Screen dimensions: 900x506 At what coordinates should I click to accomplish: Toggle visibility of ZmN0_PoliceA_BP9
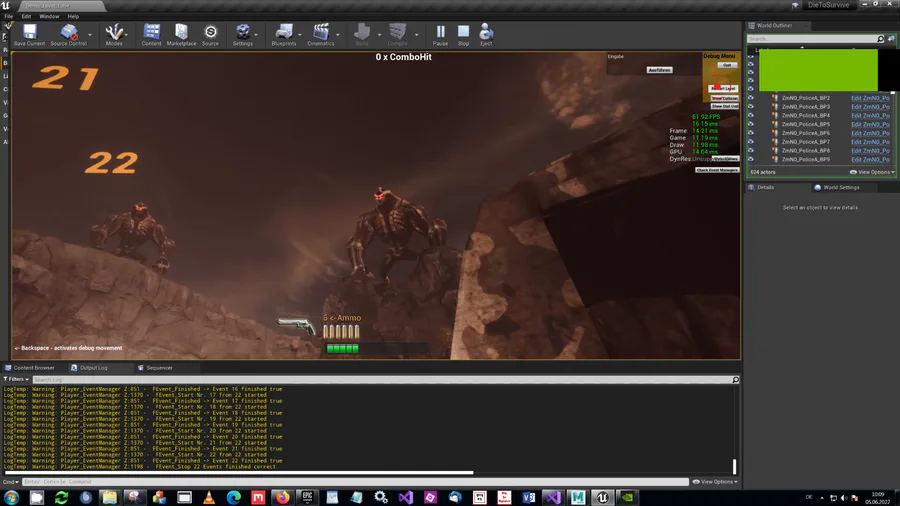[751, 159]
